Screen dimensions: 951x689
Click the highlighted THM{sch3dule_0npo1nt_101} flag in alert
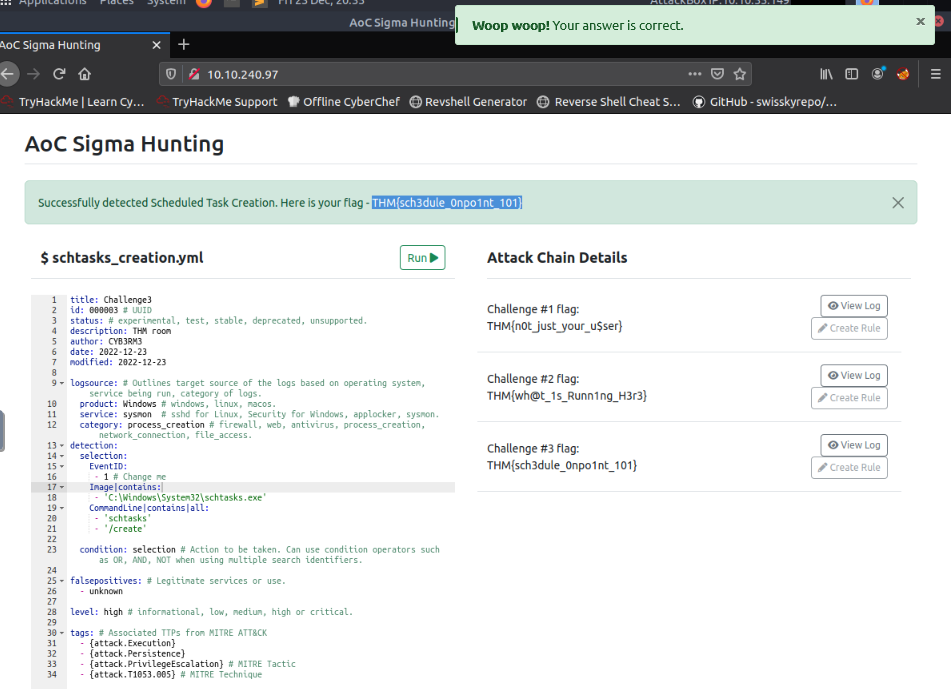point(447,203)
